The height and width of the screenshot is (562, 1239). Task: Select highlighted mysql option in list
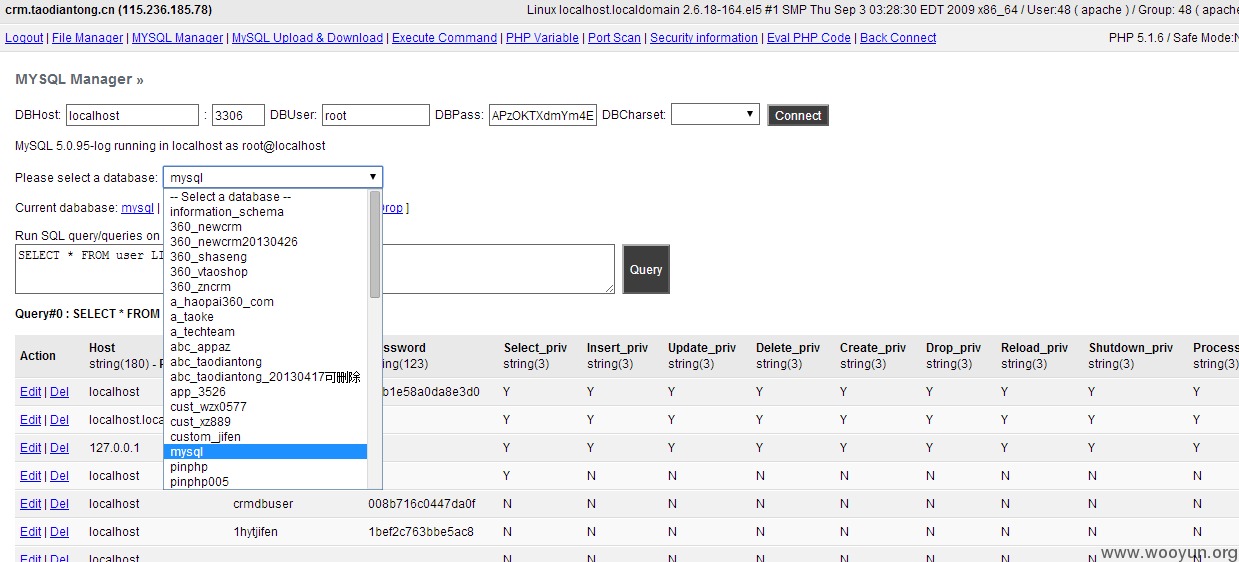tap(266, 452)
